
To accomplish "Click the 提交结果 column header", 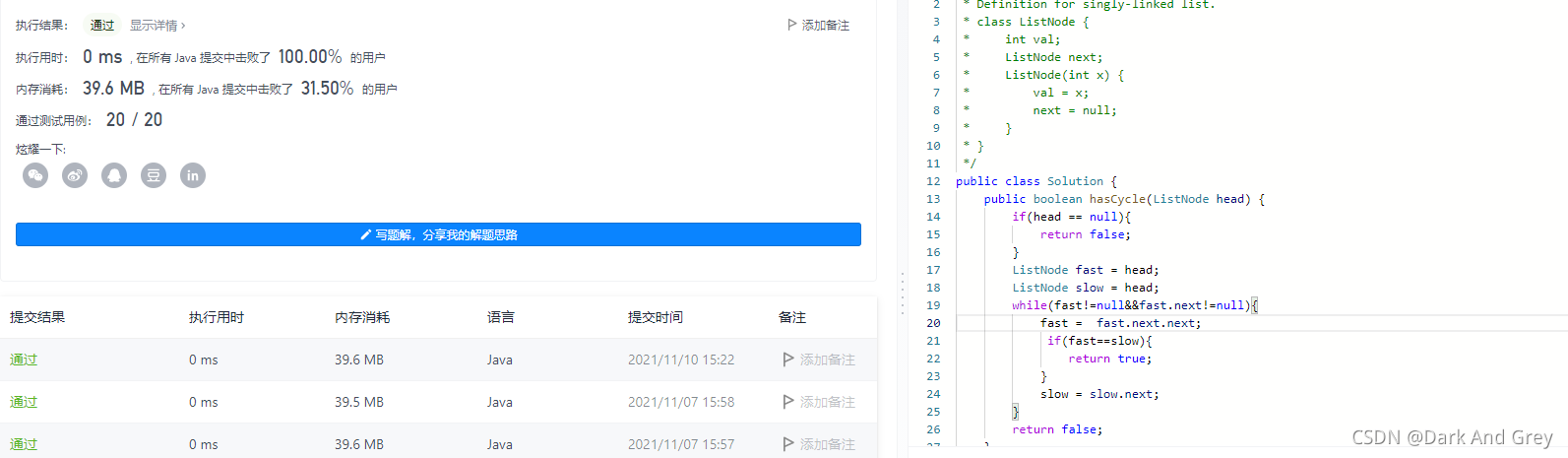I will [x=37, y=317].
